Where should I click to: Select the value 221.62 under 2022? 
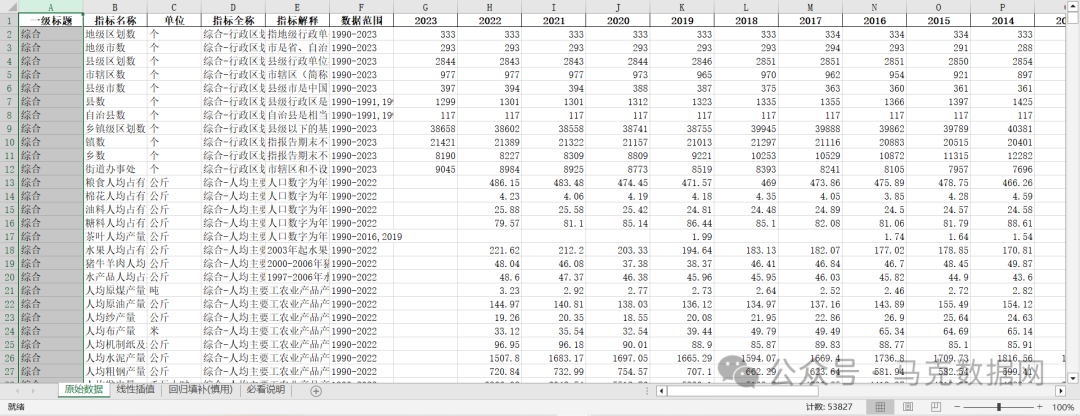pyautogui.click(x=489, y=250)
